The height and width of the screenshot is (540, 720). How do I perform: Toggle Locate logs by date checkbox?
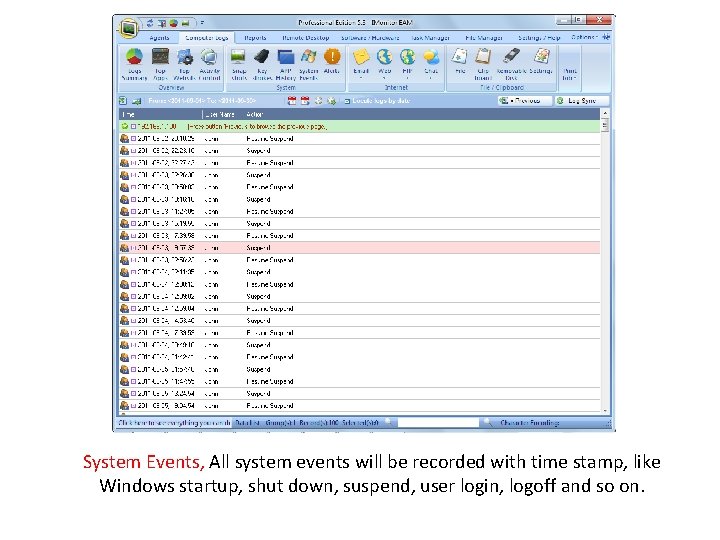tap(347, 101)
